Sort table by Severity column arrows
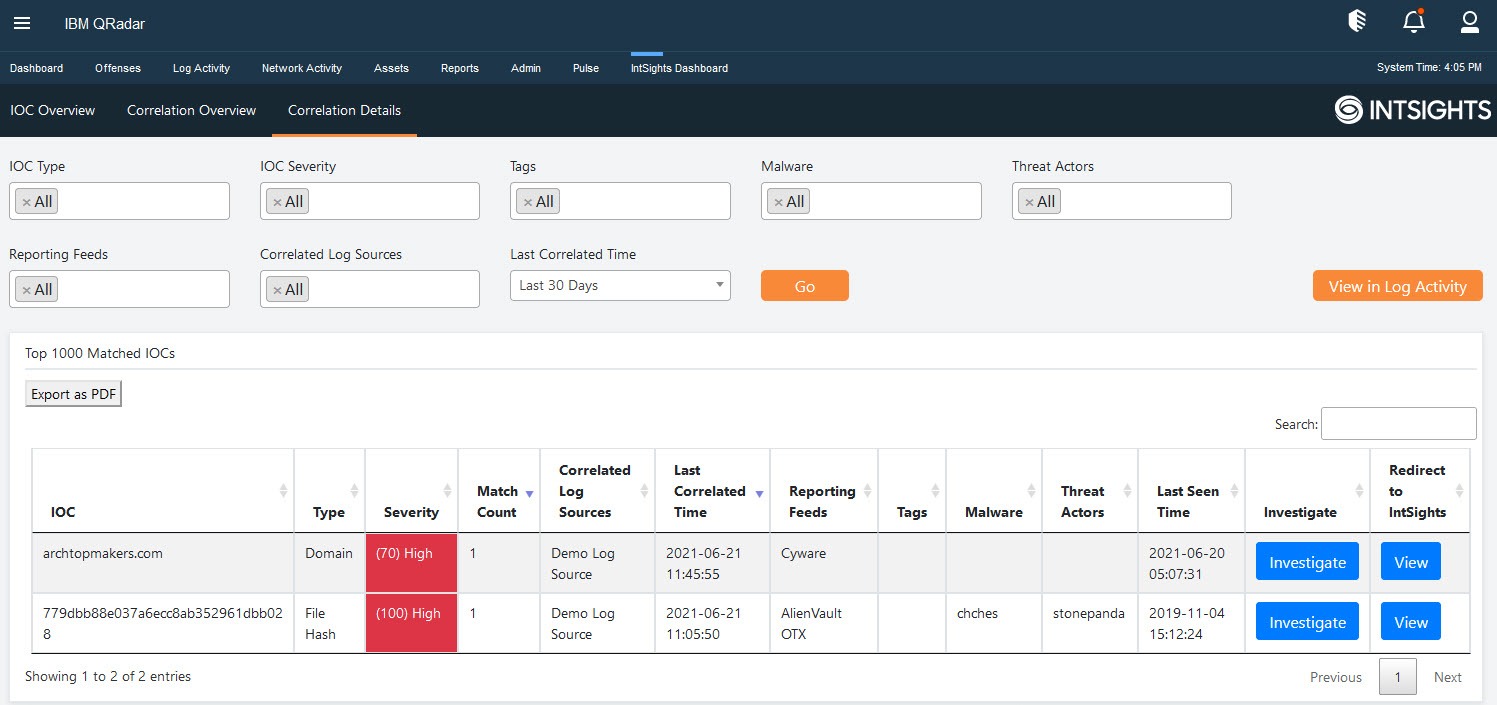This screenshot has width=1497, height=705. [x=447, y=491]
